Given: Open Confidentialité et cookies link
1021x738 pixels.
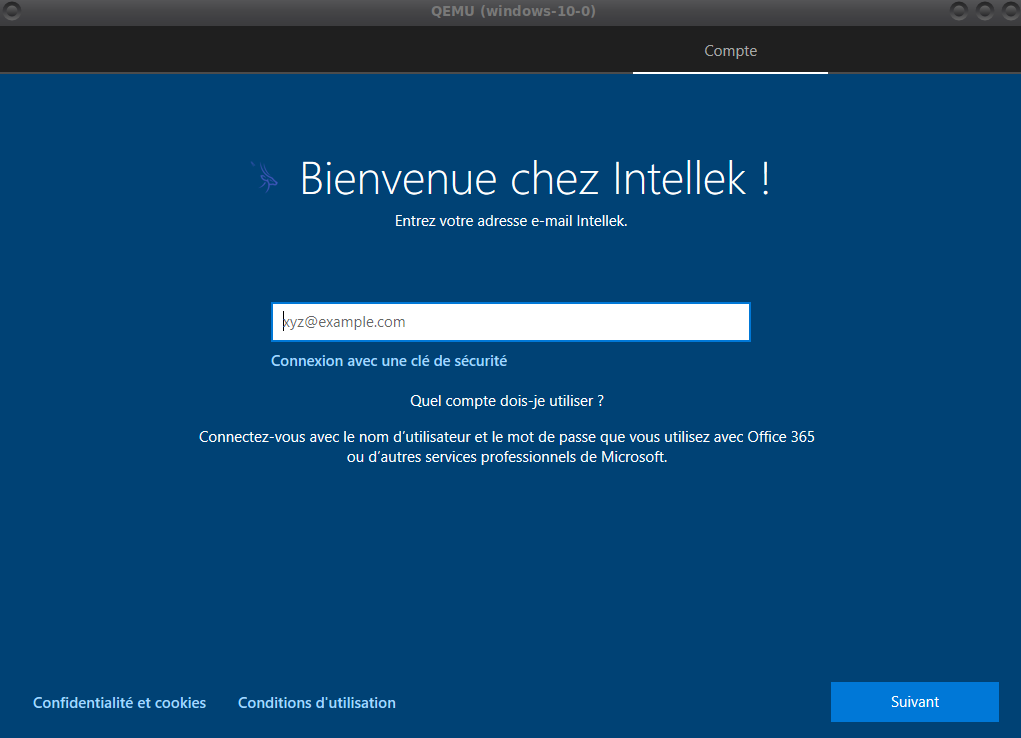Looking at the screenshot, I should tap(119, 703).
